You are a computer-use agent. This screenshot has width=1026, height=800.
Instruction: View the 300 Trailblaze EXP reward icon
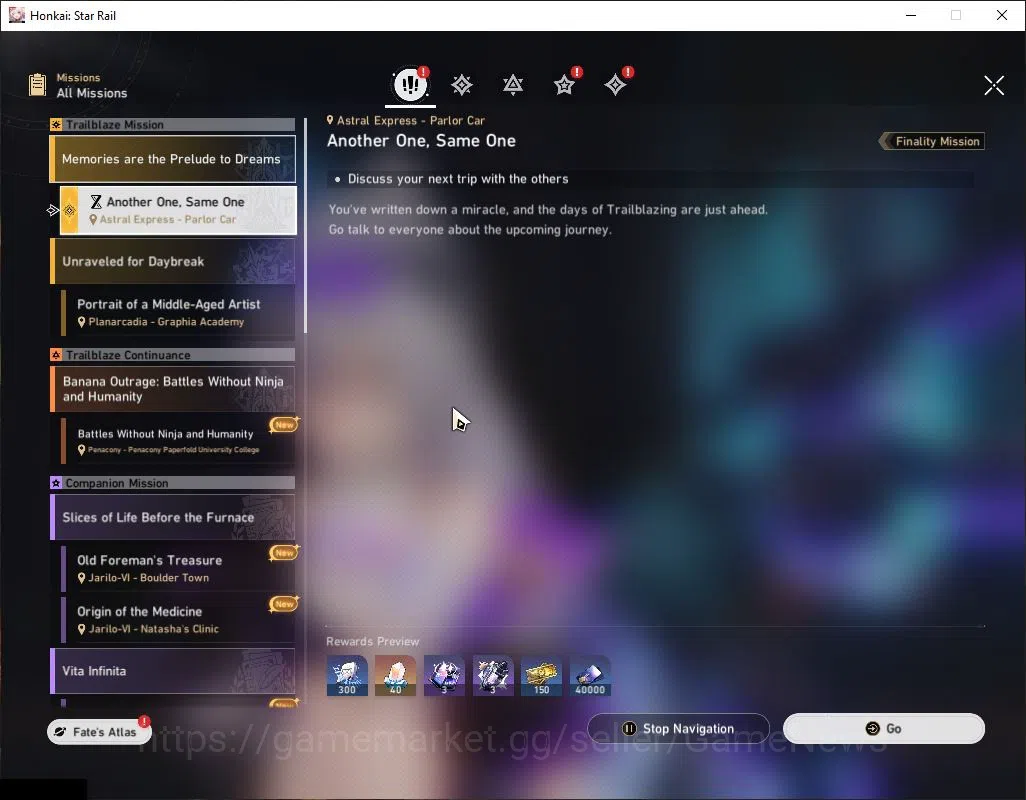pos(347,676)
